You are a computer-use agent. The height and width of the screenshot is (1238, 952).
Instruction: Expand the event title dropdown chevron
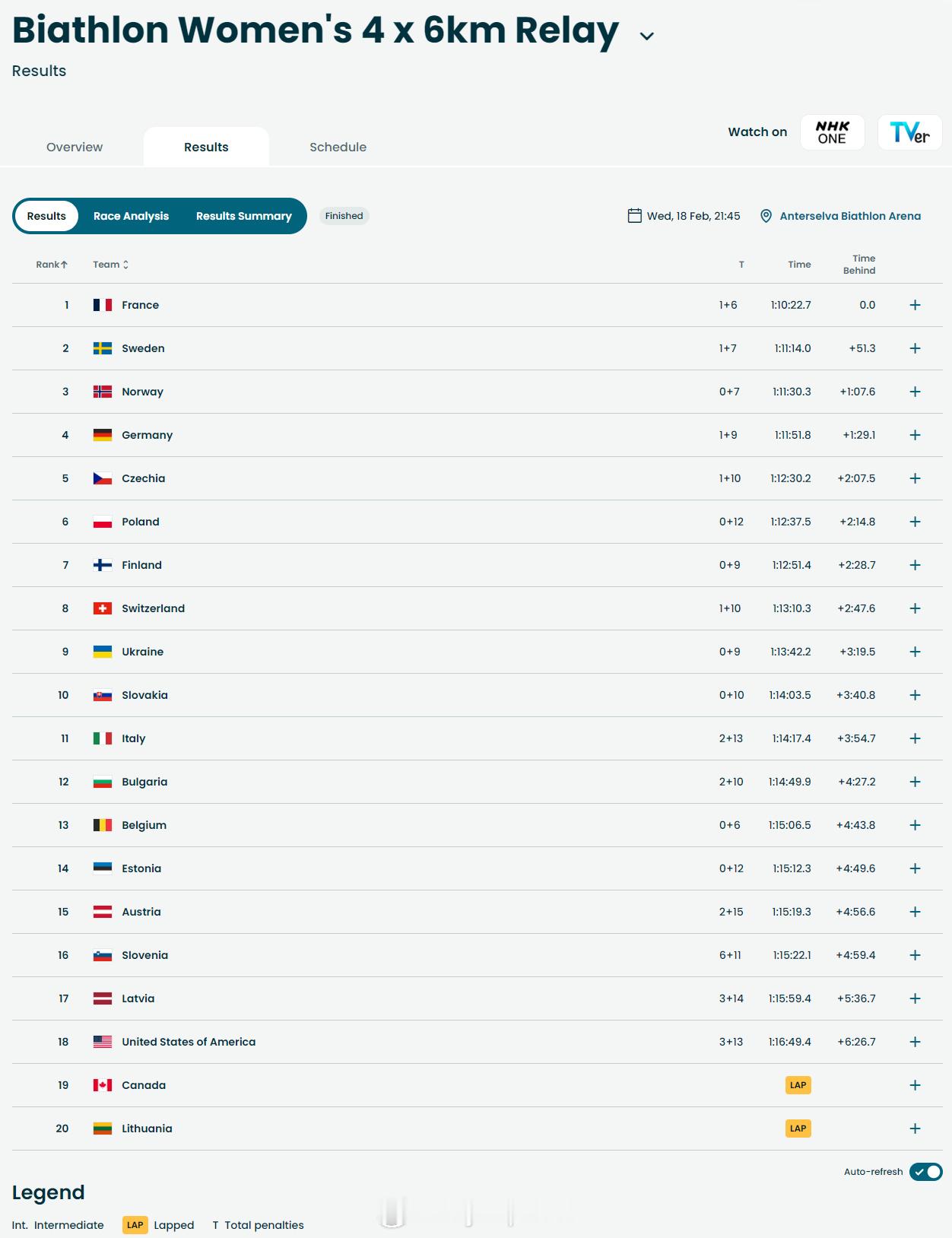[x=647, y=36]
